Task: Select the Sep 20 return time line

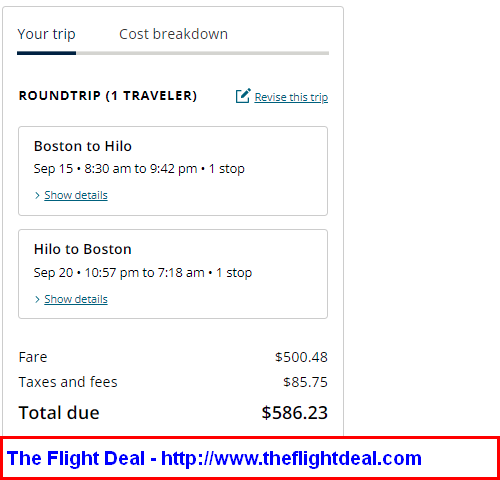Action: tap(143, 273)
